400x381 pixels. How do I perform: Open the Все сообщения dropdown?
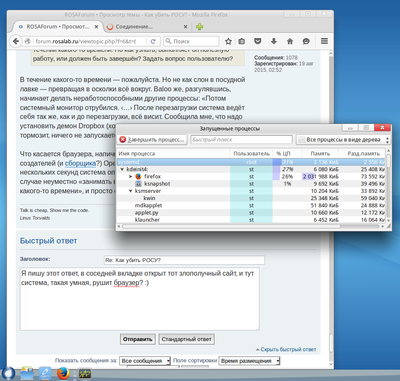[x=145, y=361]
